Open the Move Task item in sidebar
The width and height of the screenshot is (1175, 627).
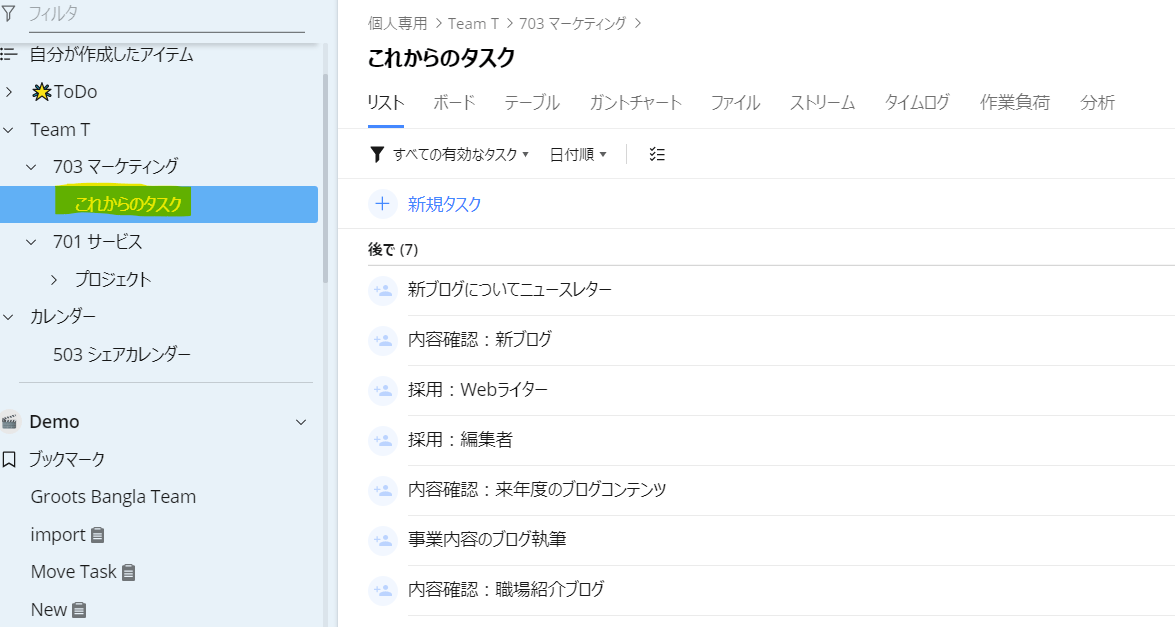tap(73, 572)
